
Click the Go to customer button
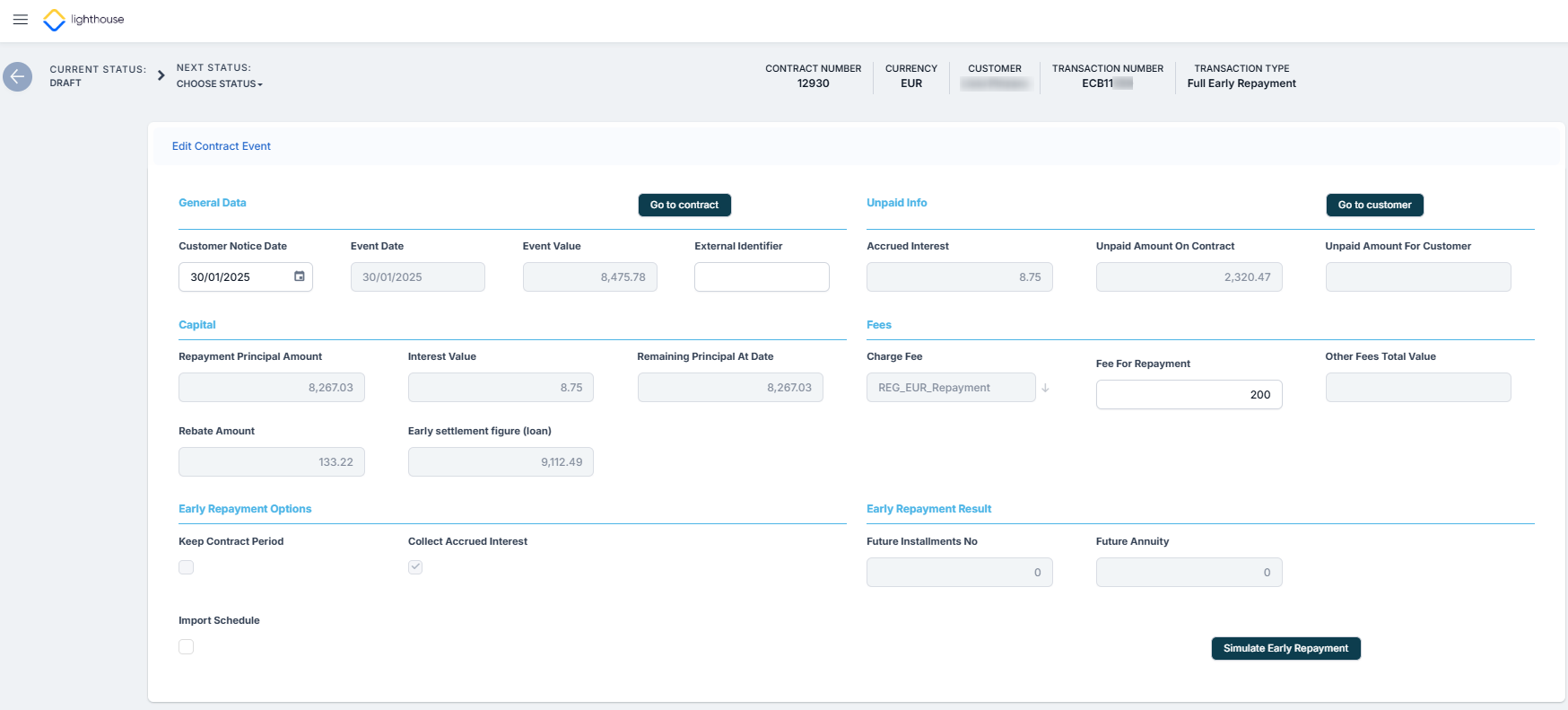pyautogui.click(x=1374, y=206)
